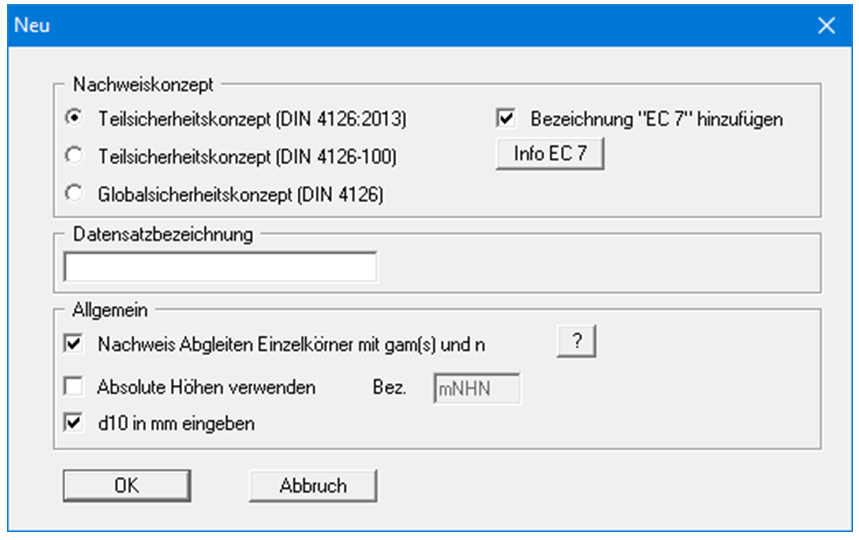
Task: Click the Bez. label text
Action: (390, 387)
